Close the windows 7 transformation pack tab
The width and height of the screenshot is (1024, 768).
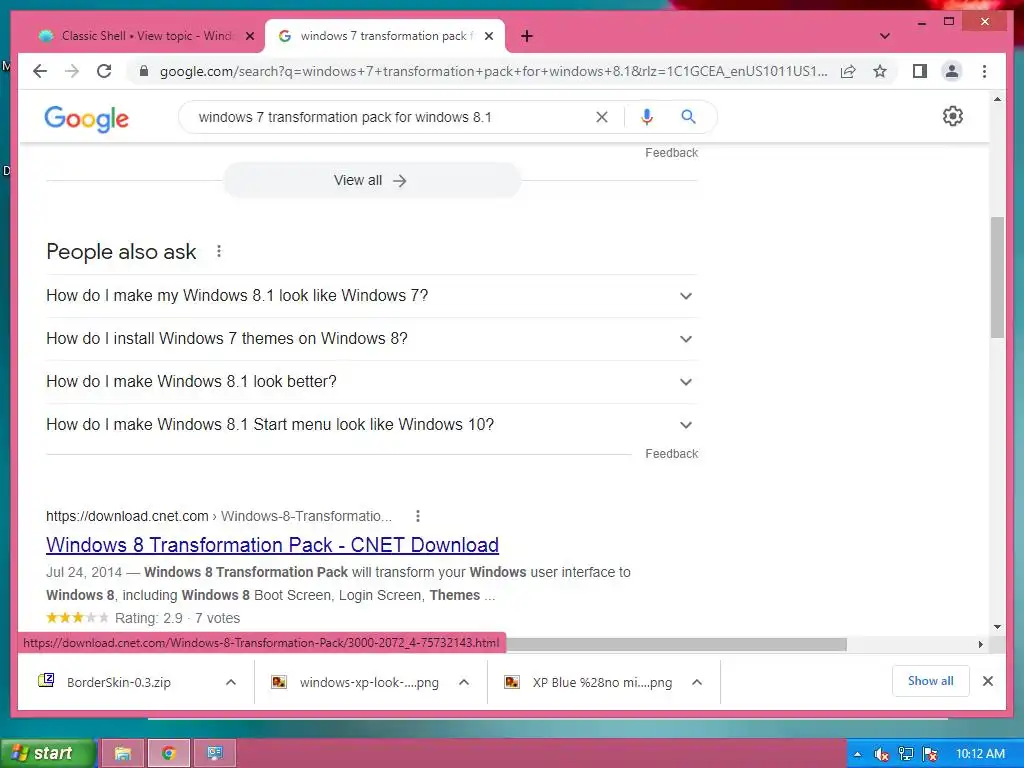click(488, 36)
